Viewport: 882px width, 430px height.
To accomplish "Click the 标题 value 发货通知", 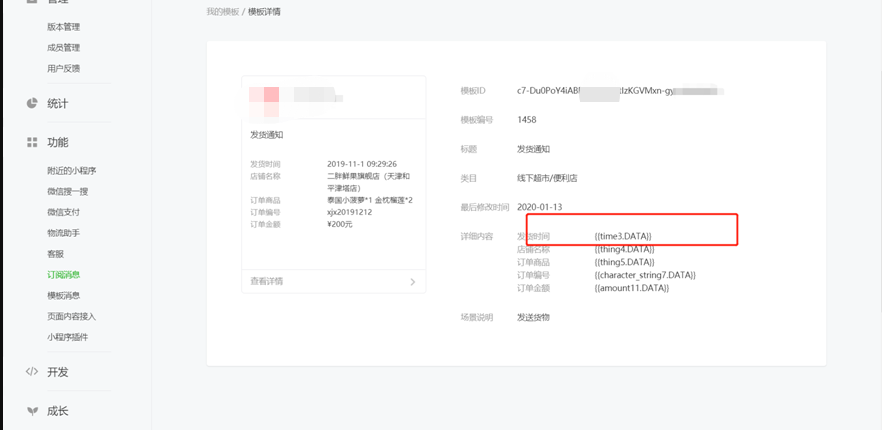I will pos(533,149).
